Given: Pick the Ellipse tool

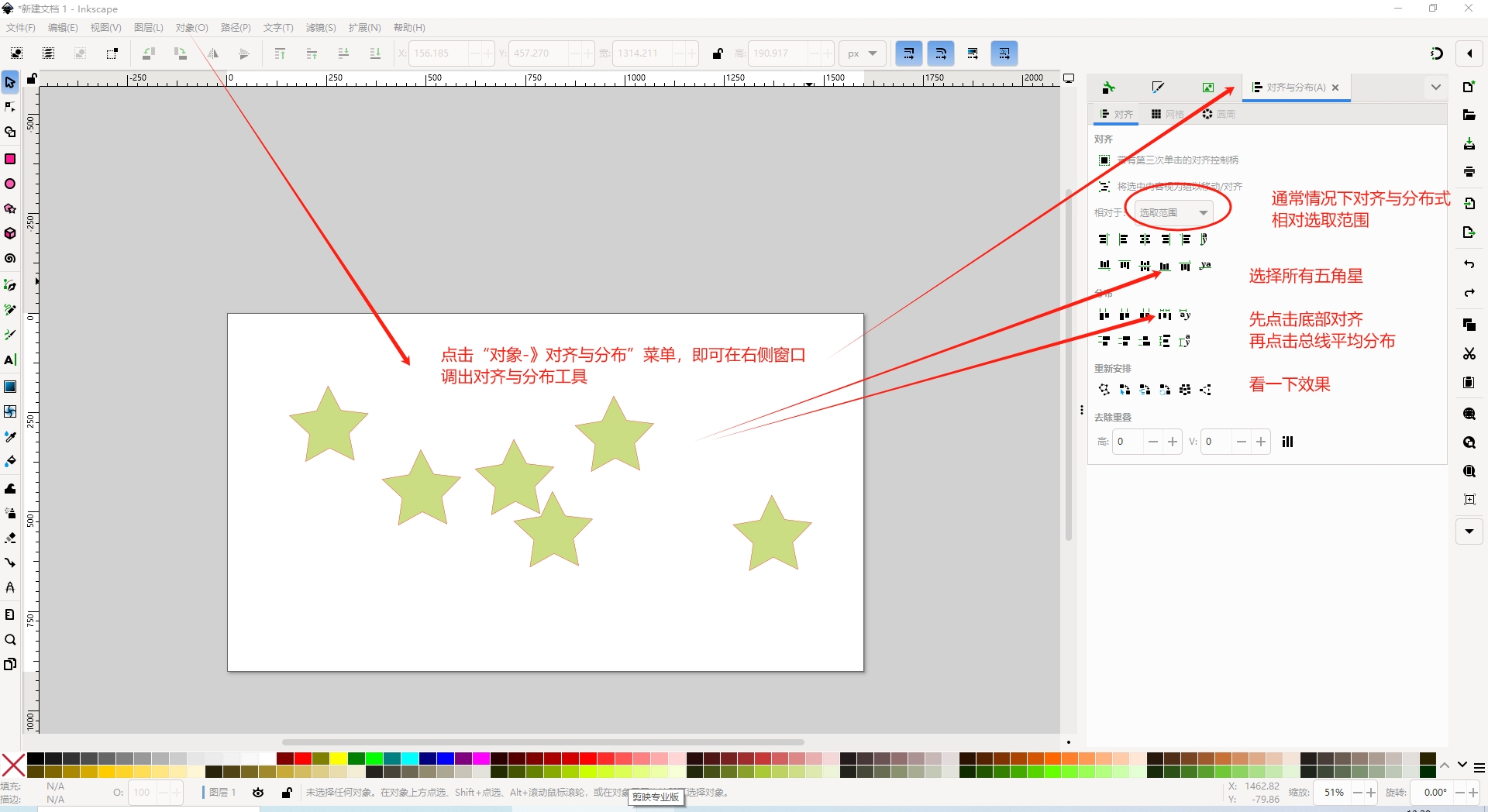Looking at the screenshot, I should point(10,184).
